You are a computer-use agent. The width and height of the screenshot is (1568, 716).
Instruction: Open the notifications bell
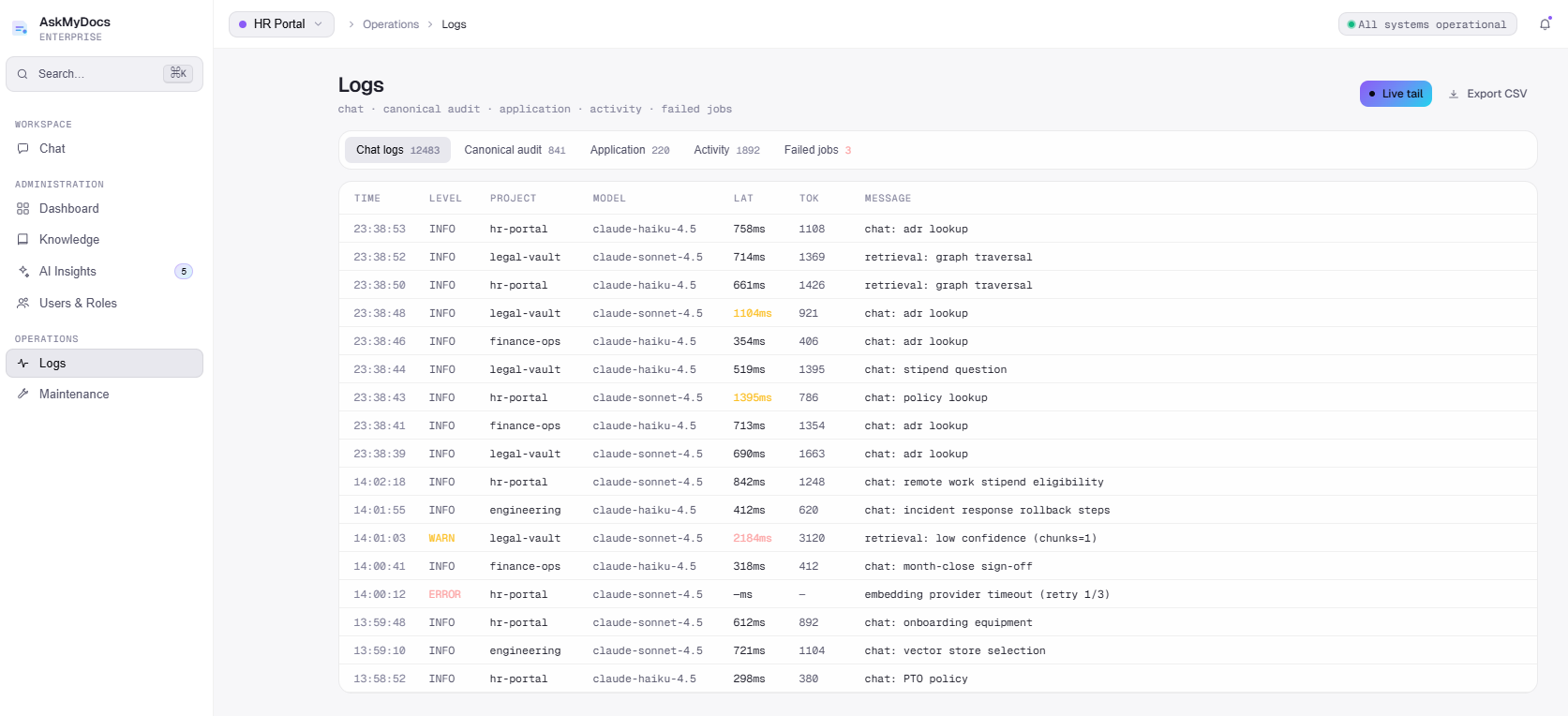tap(1545, 24)
